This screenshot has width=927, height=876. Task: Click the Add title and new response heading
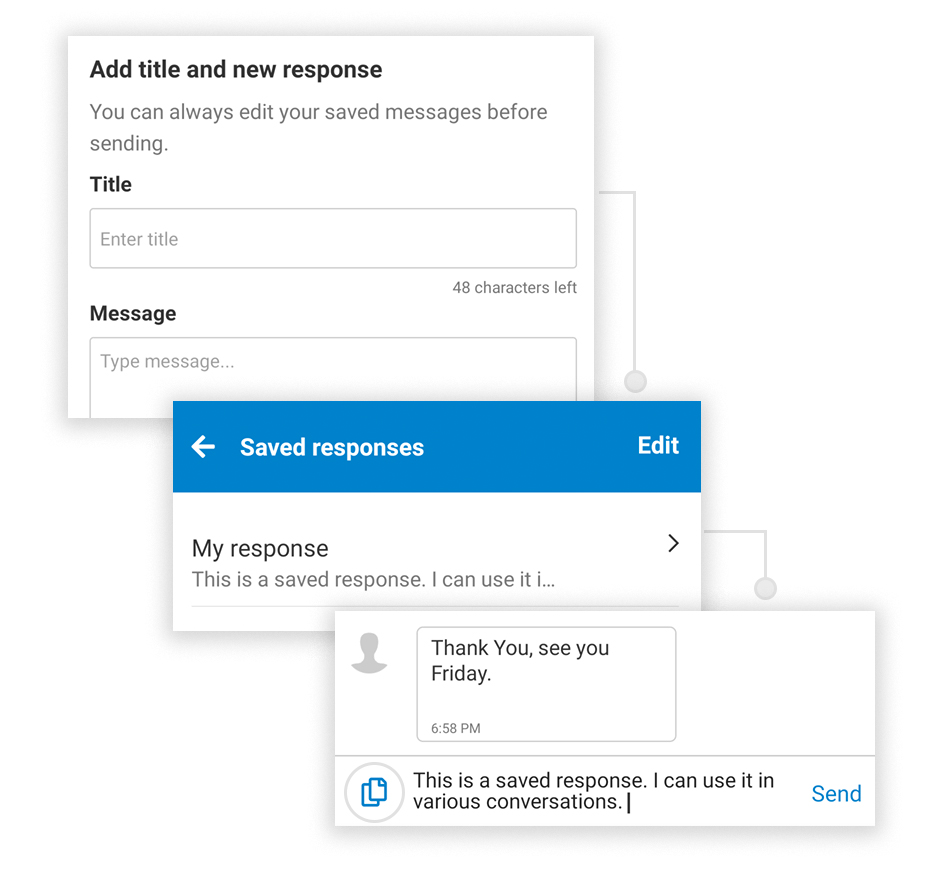(x=236, y=70)
